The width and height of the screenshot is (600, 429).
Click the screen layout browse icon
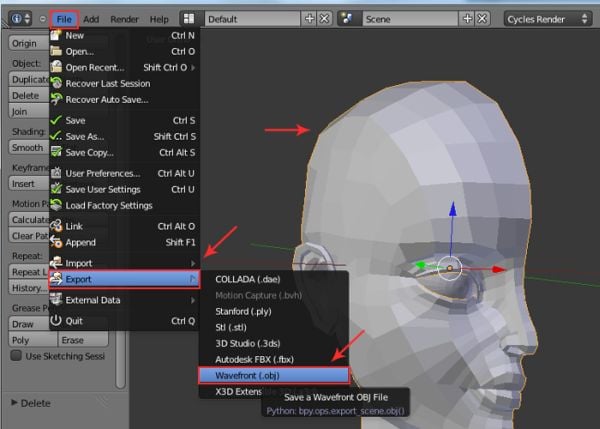point(190,19)
